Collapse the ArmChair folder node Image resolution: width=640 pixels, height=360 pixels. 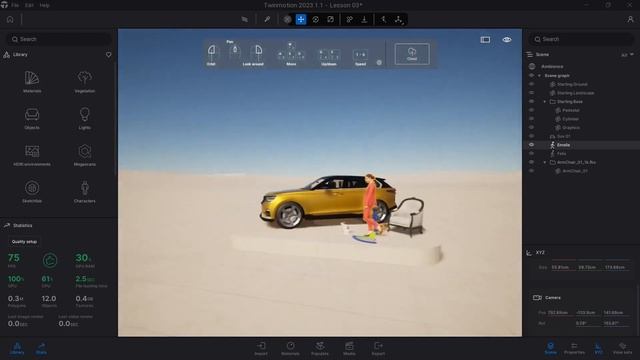(545, 162)
